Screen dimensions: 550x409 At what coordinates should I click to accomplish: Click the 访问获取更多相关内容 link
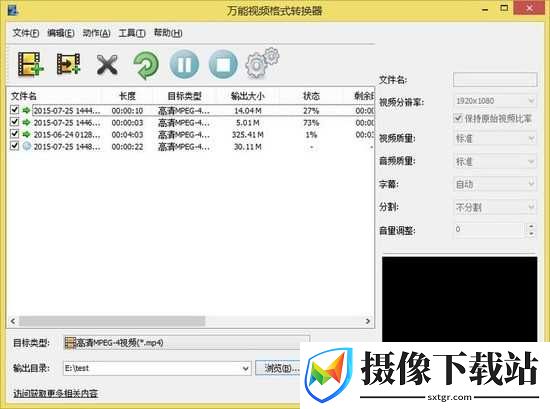[55, 394]
